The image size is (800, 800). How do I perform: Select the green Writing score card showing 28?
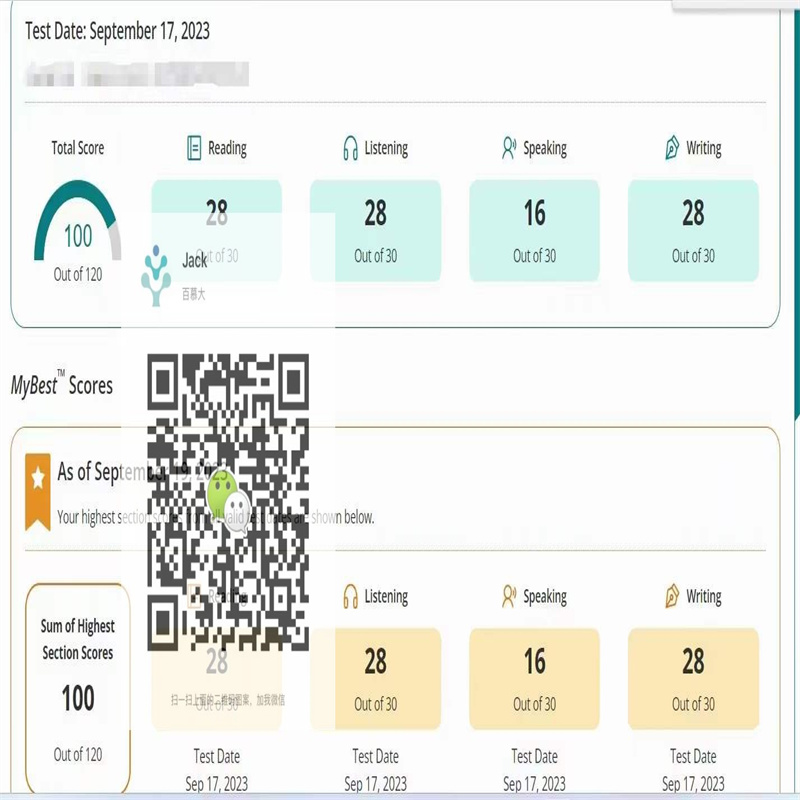pyautogui.click(x=693, y=230)
